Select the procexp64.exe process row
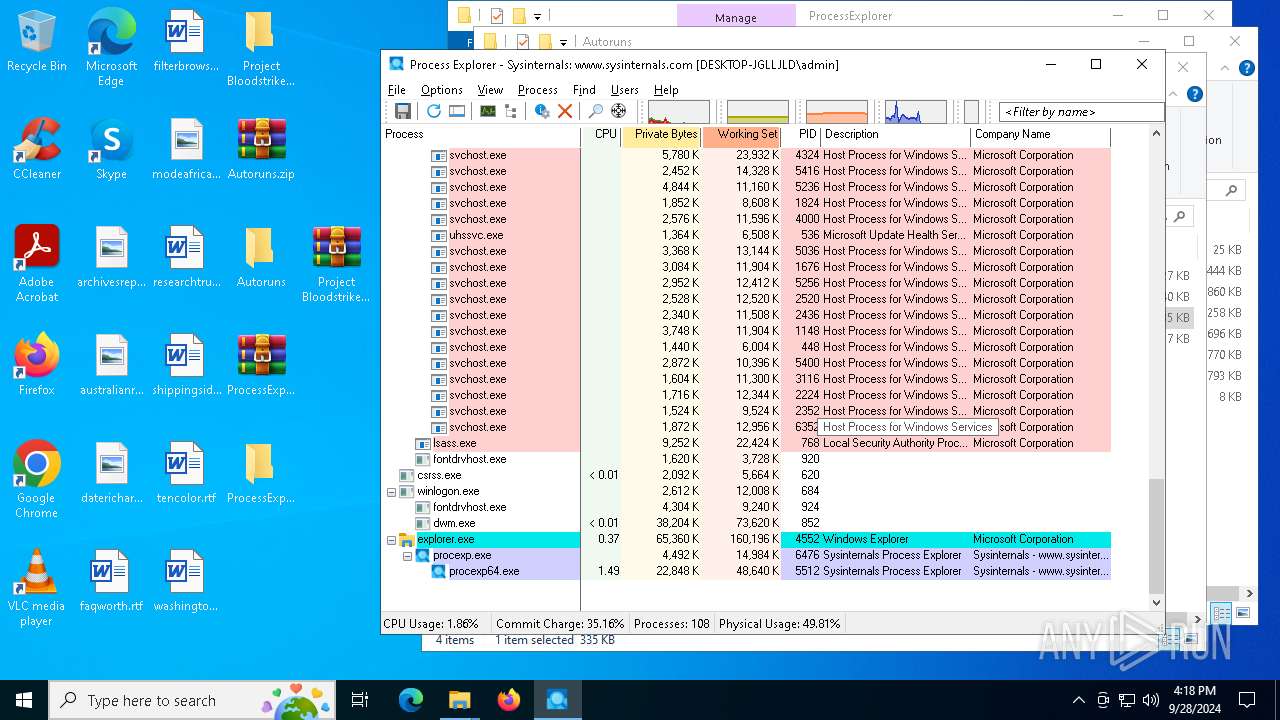This screenshot has height=720, width=1280. (x=746, y=571)
